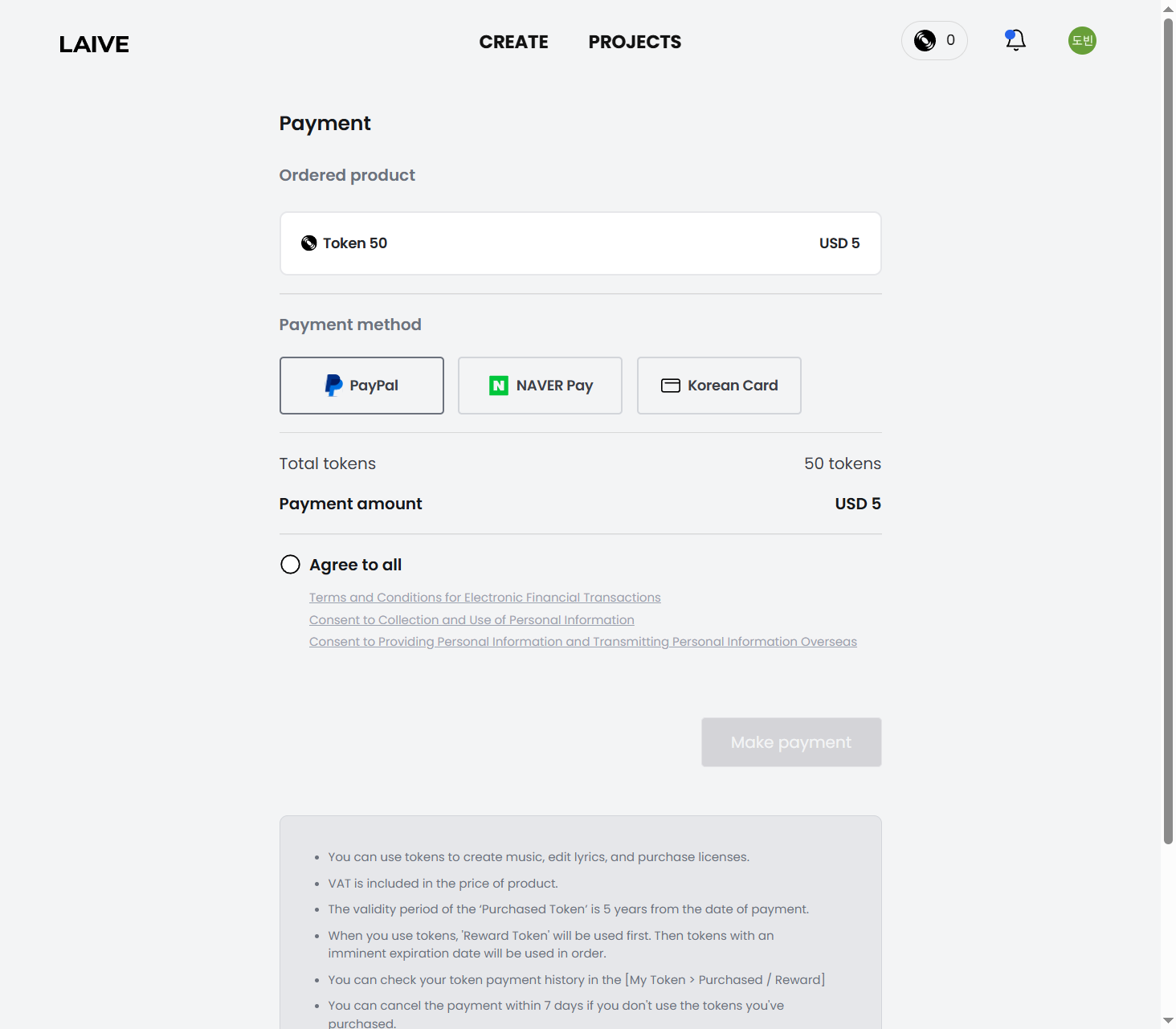This screenshot has height=1029, width=1176.
Task: Select Korean Card payment option
Action: pyautogui.click(x=719, y=386)
